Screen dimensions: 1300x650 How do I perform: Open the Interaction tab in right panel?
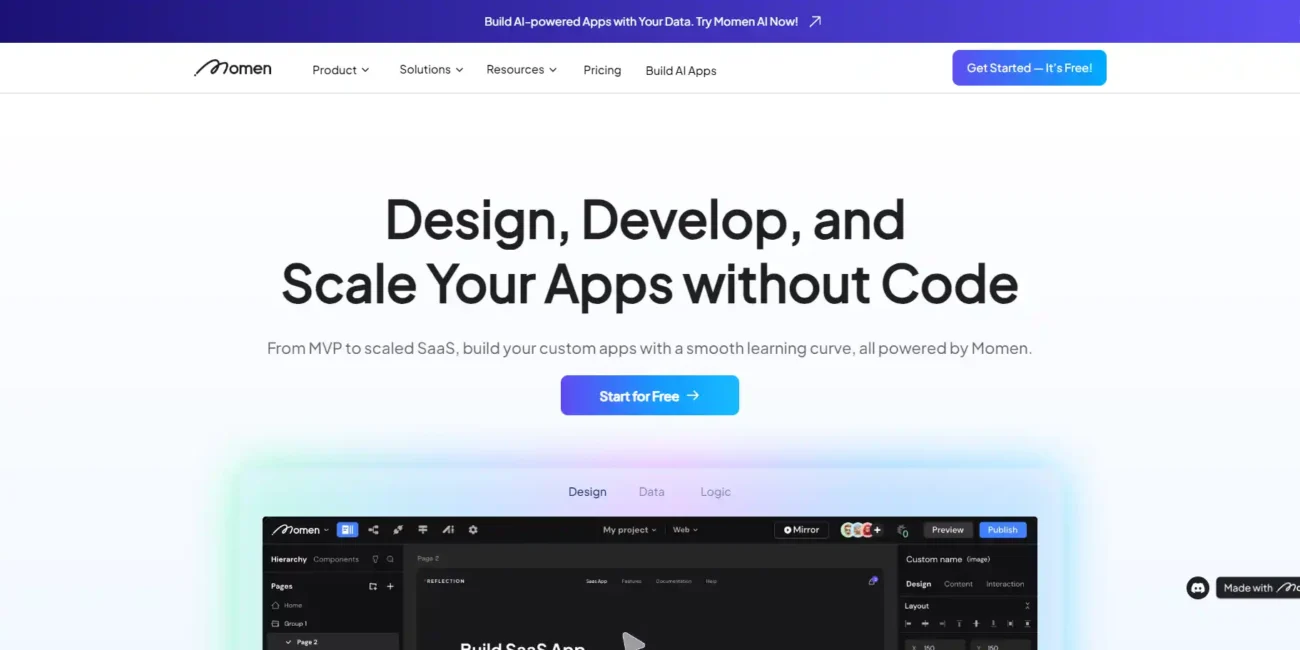1005,584
